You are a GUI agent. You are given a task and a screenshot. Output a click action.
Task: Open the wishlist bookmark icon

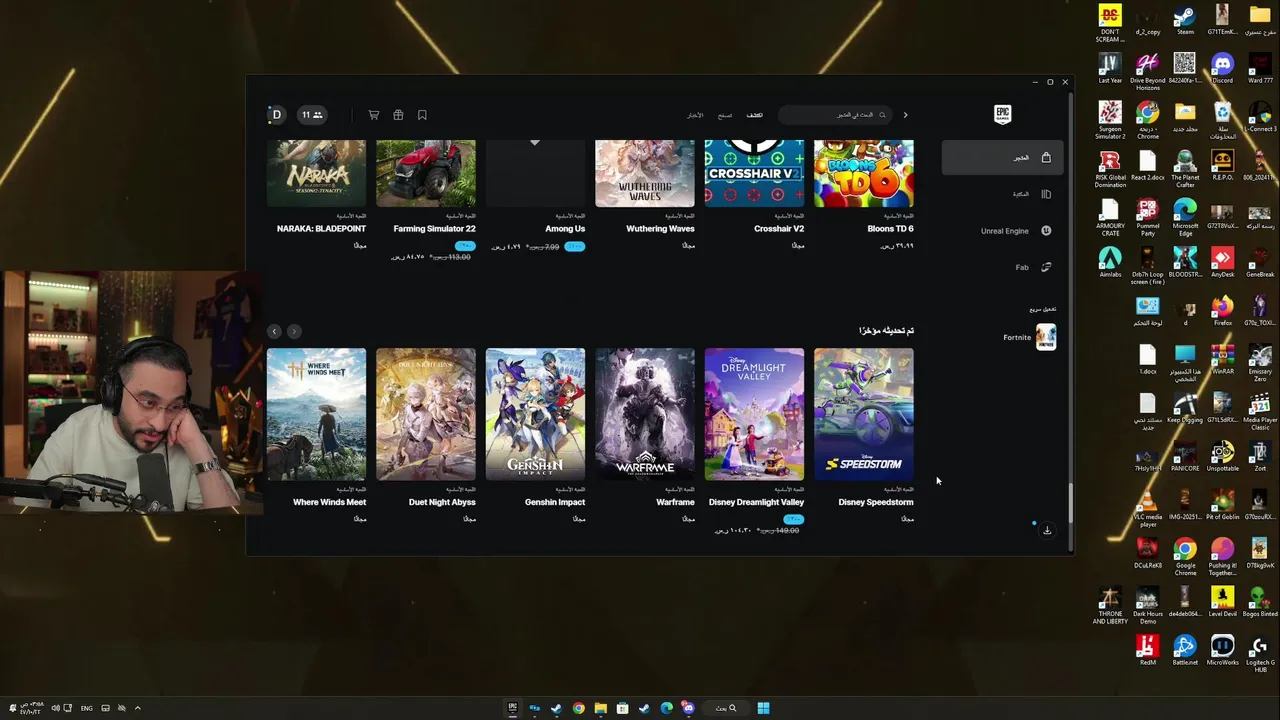422,115
